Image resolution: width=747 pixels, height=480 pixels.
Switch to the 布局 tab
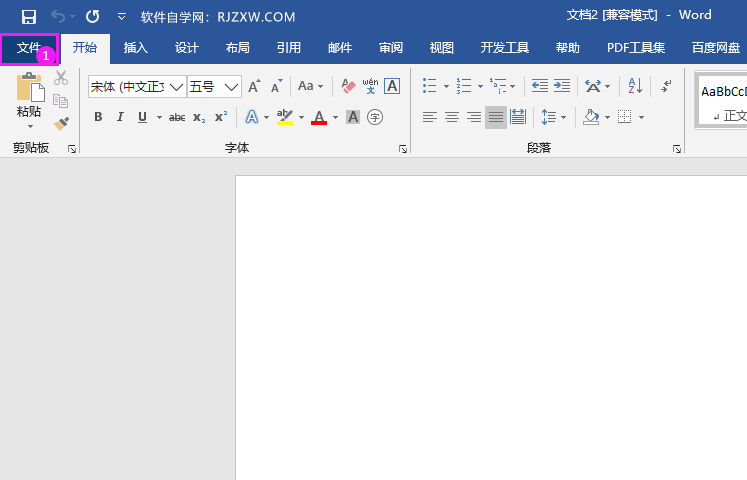[238, 48]
